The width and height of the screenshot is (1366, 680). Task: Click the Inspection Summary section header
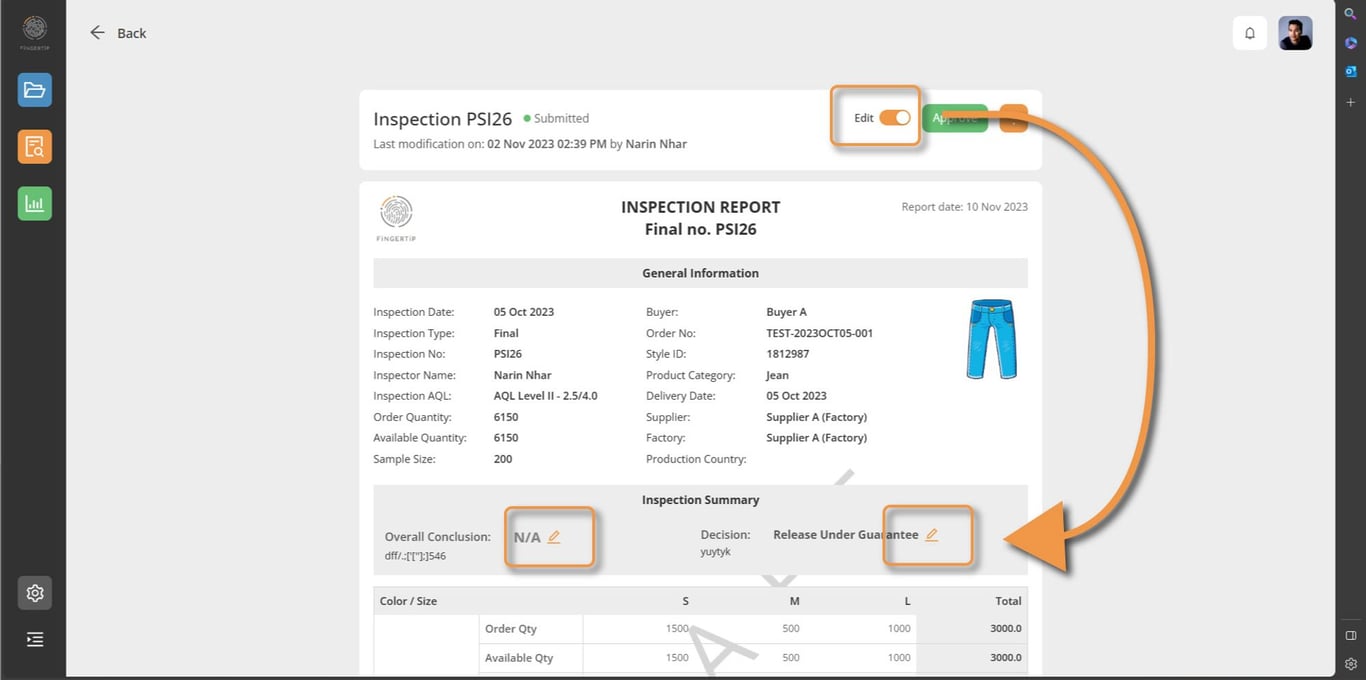point(700,500)
